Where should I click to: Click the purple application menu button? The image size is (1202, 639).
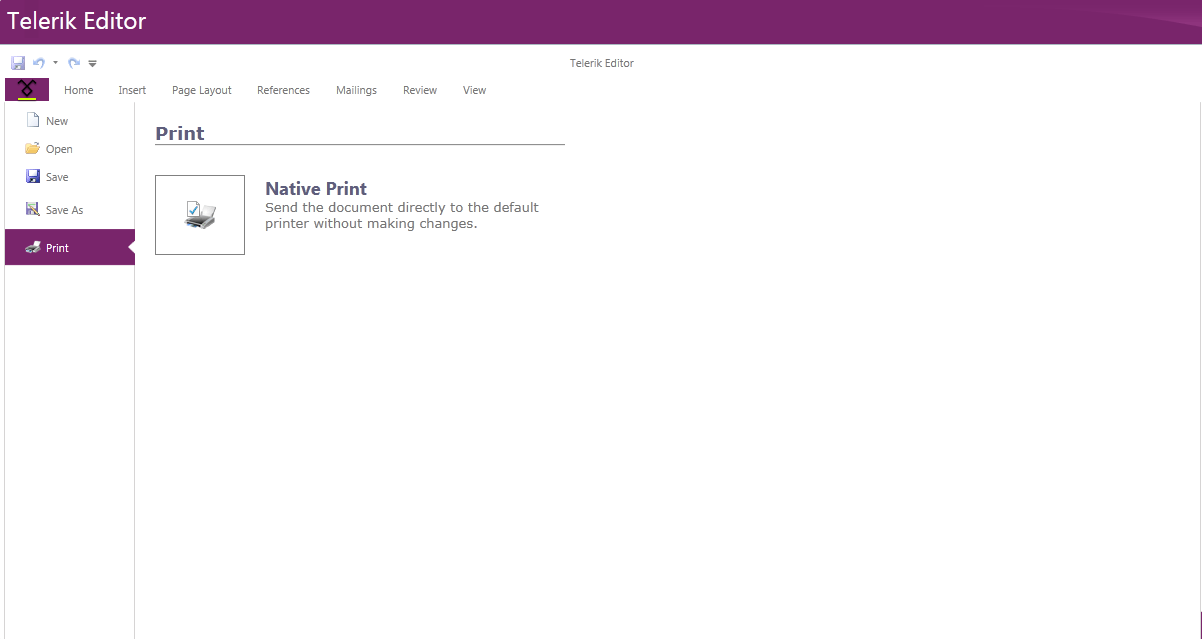(27, 90)
